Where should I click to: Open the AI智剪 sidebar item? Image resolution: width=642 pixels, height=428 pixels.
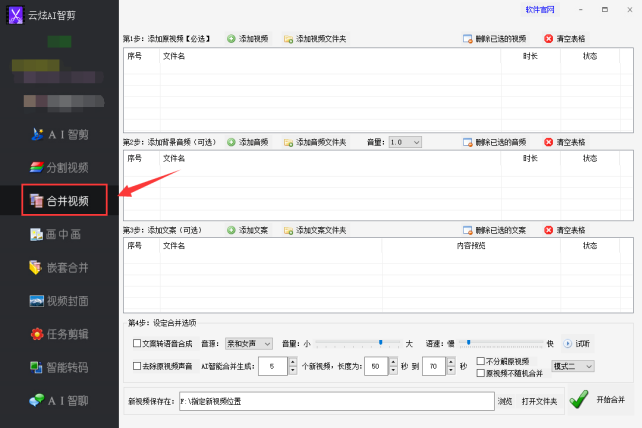pyautogui.click(x=60, y=134)
